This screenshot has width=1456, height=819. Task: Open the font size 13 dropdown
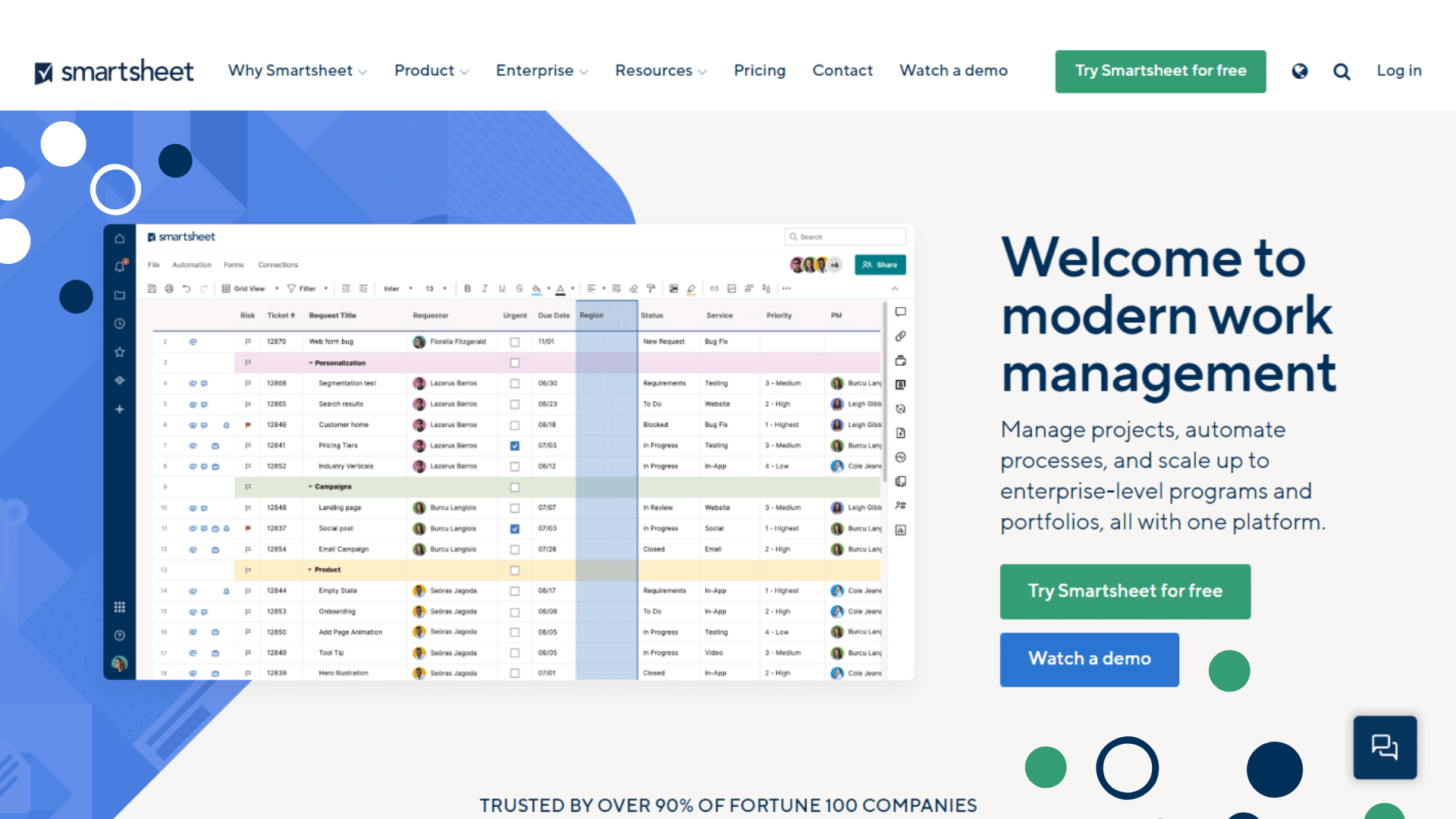[436, 288]
